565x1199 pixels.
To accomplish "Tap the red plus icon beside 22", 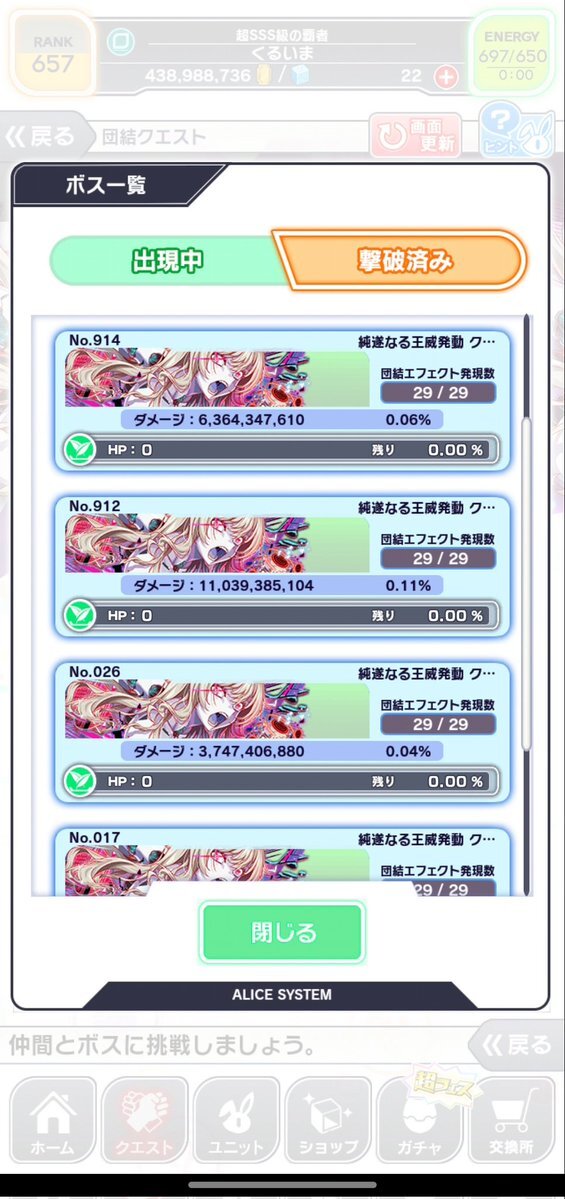I will [x=446, y=76].
